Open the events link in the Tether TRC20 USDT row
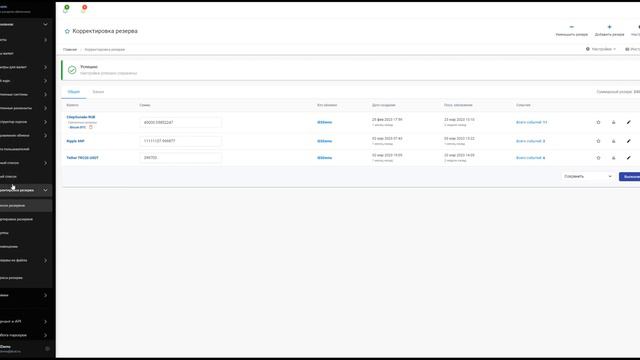The image size is (640, 360). pos(531,158)
